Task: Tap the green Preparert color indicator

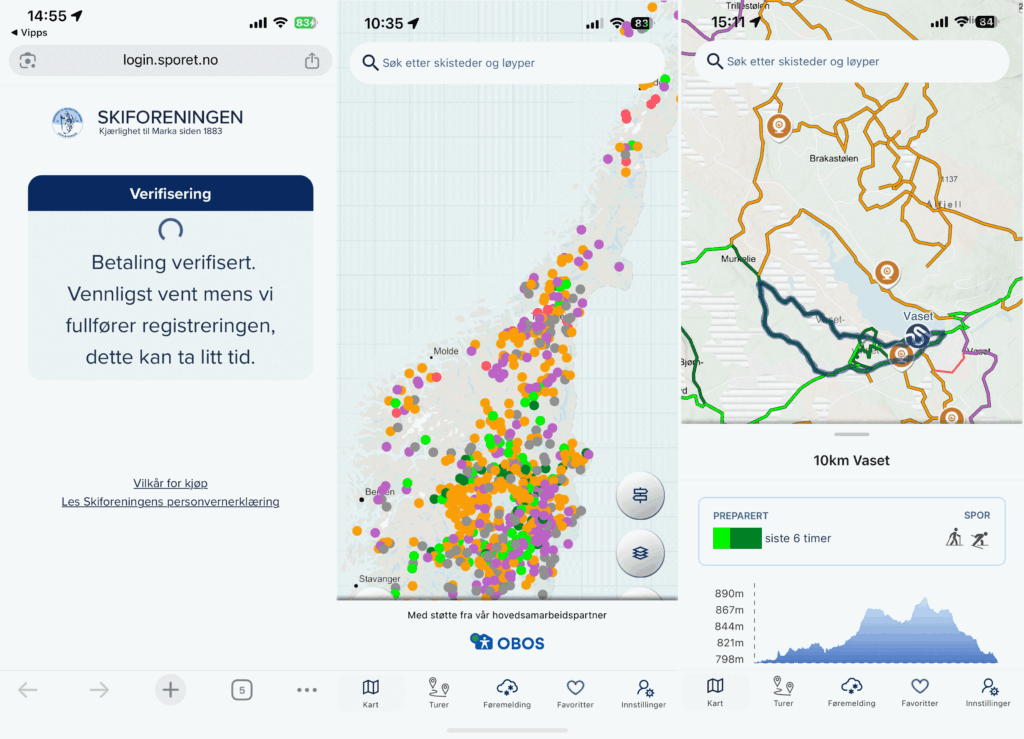Action: coord(737,538)
